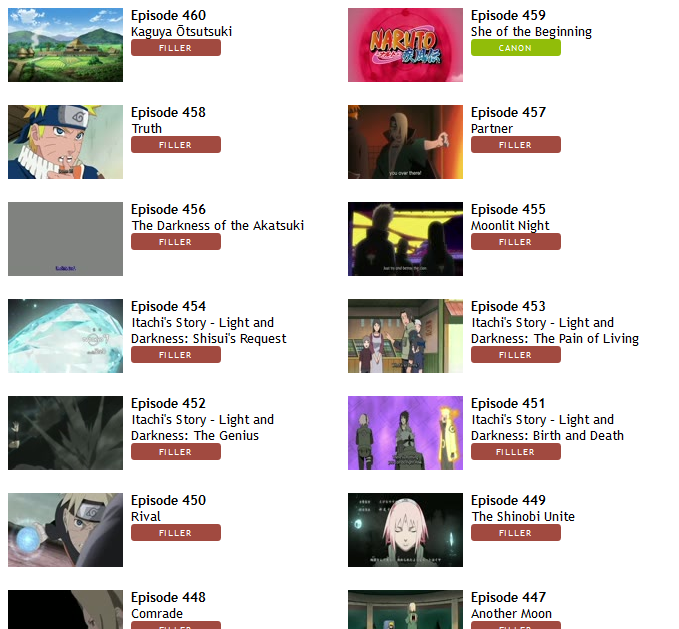The height and width of the screenshot is (629, 679).
Task: Open The Shinobi Unite episode link
Action: [523, 516]
